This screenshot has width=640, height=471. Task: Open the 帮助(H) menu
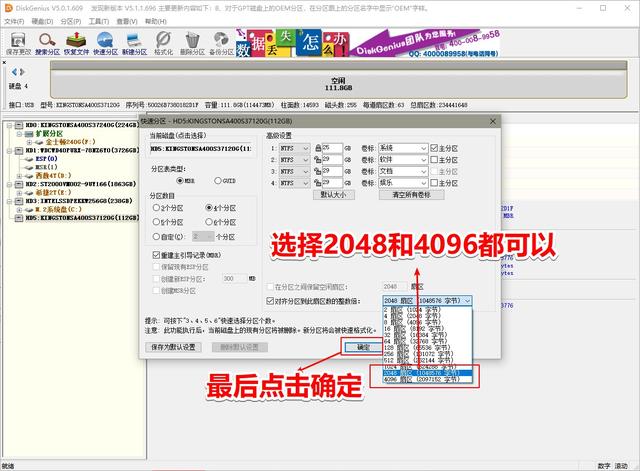click(x=156, y=21)
